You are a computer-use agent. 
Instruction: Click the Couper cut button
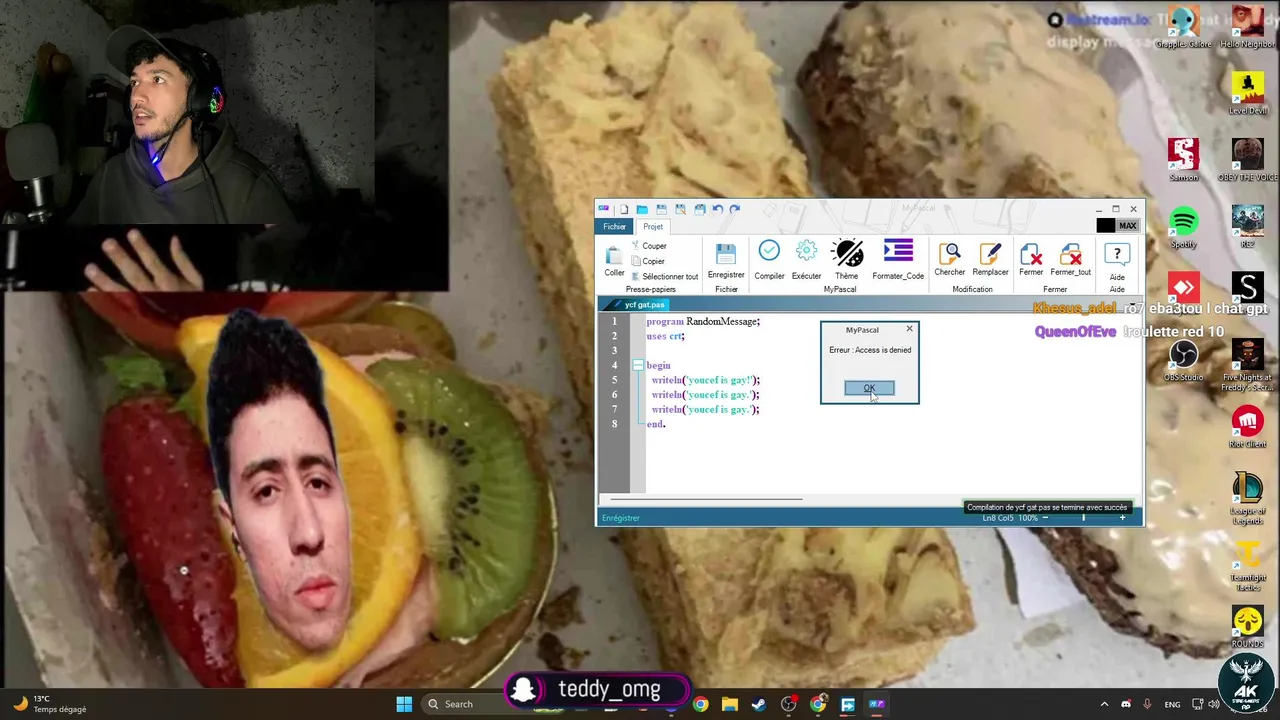tap(648, 246)
